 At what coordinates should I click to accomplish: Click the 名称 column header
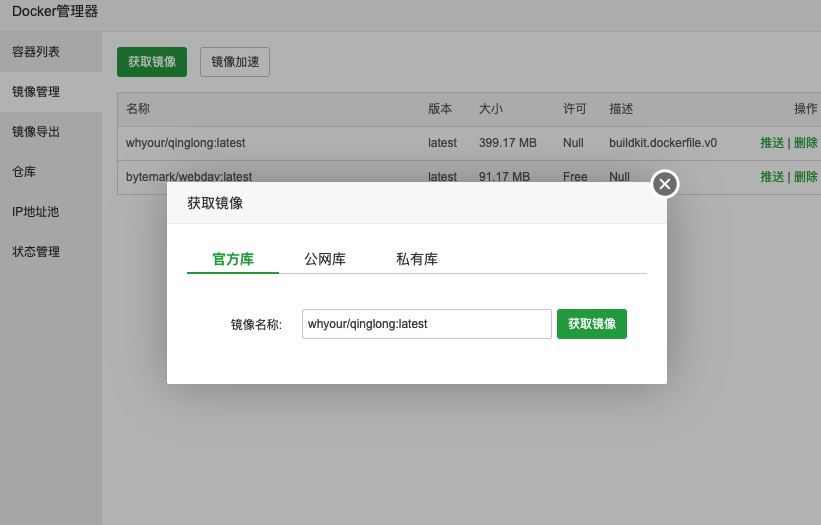pyautogui.click(x=138, y=109)
